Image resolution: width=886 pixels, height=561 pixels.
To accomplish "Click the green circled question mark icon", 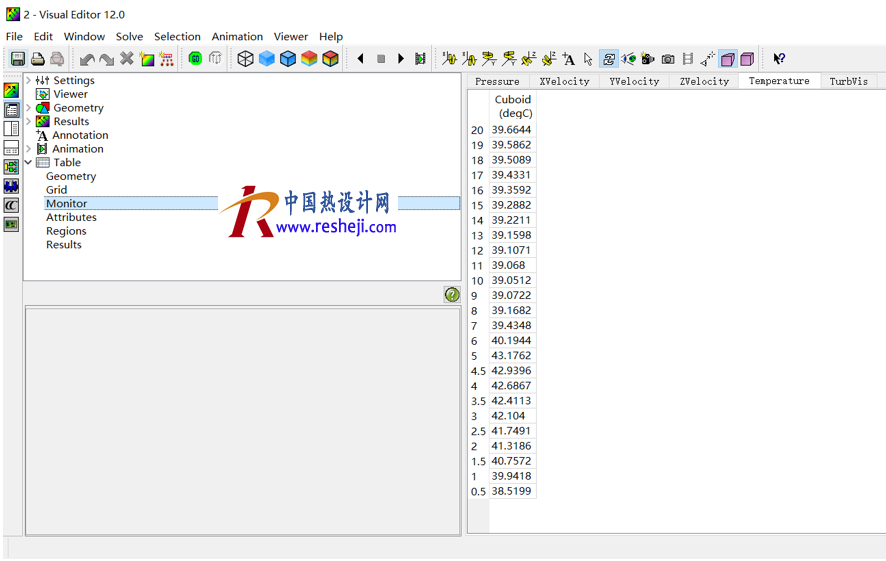I will [452, 294].
